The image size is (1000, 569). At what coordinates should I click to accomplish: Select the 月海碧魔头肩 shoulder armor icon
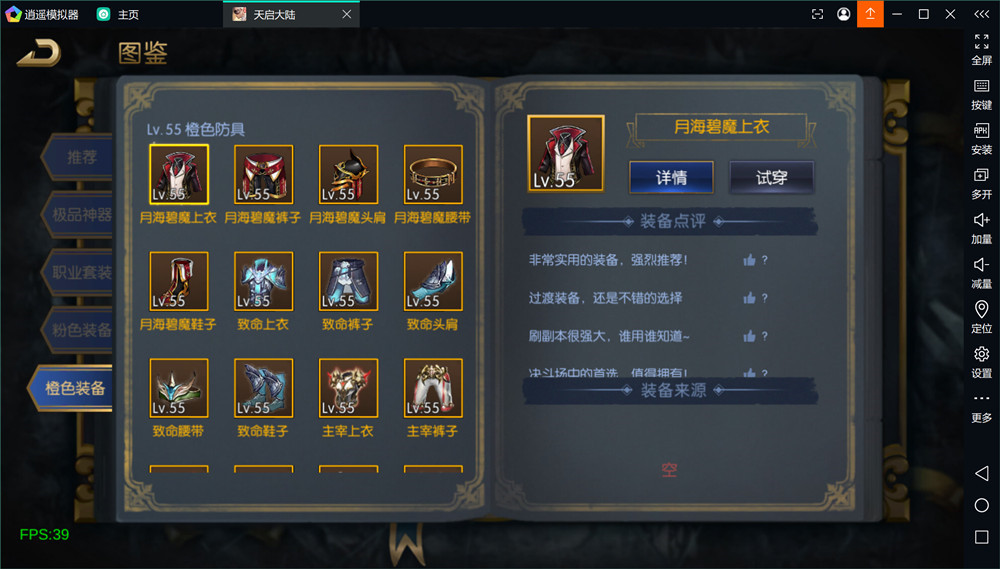pos(348,174)
